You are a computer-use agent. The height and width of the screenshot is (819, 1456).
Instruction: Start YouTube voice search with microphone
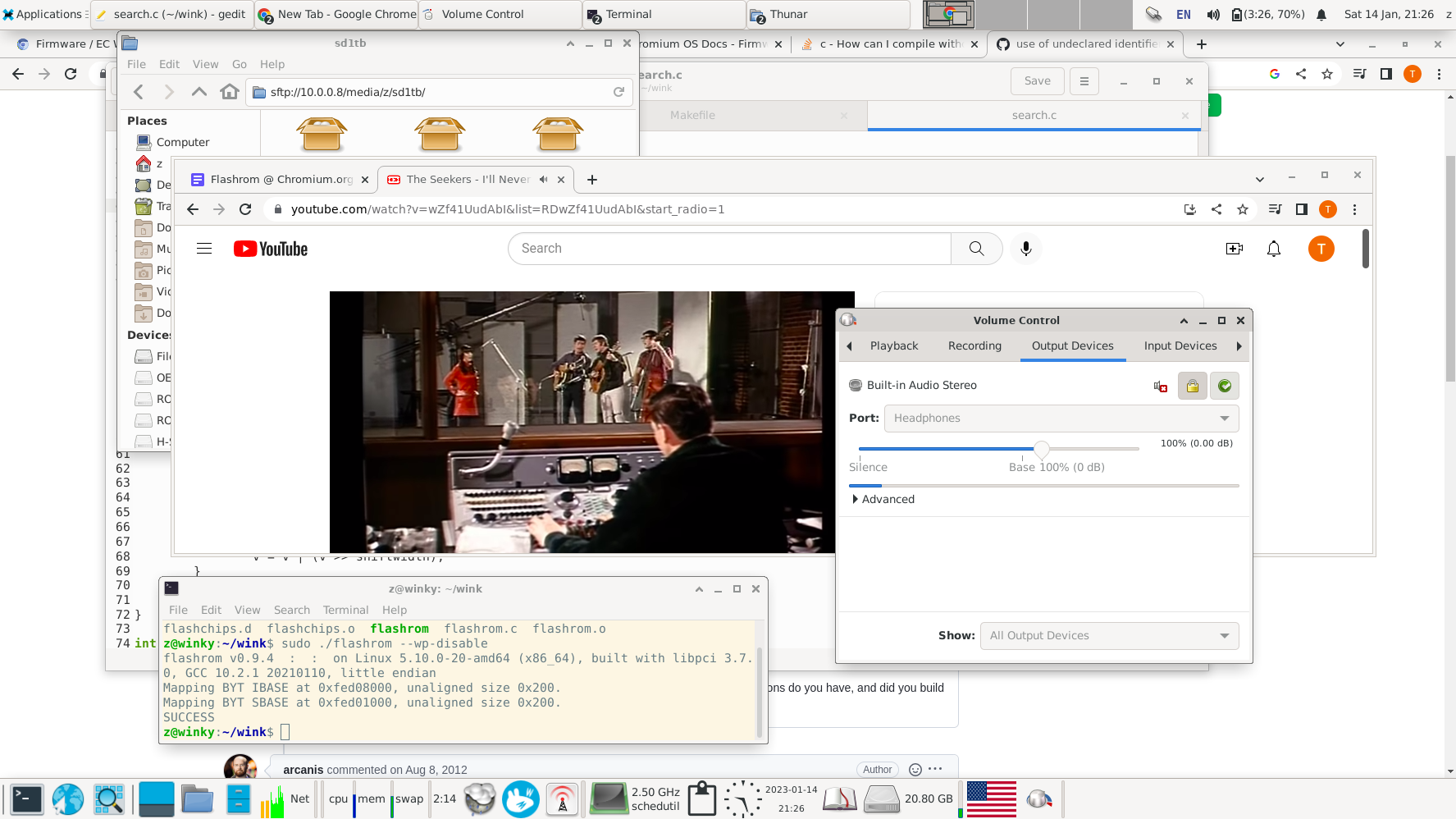coord(1025,249)
